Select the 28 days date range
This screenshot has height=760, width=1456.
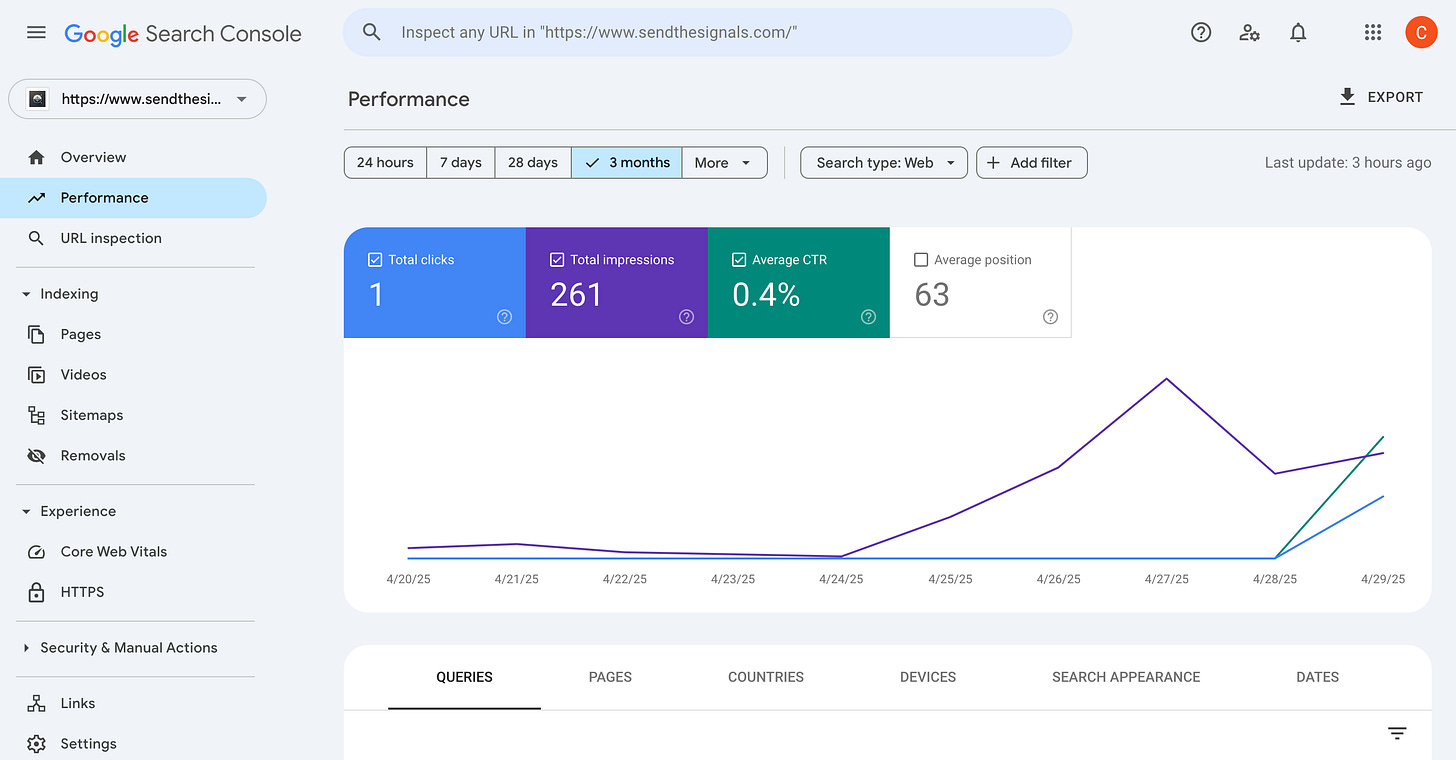tap(533, 162)
